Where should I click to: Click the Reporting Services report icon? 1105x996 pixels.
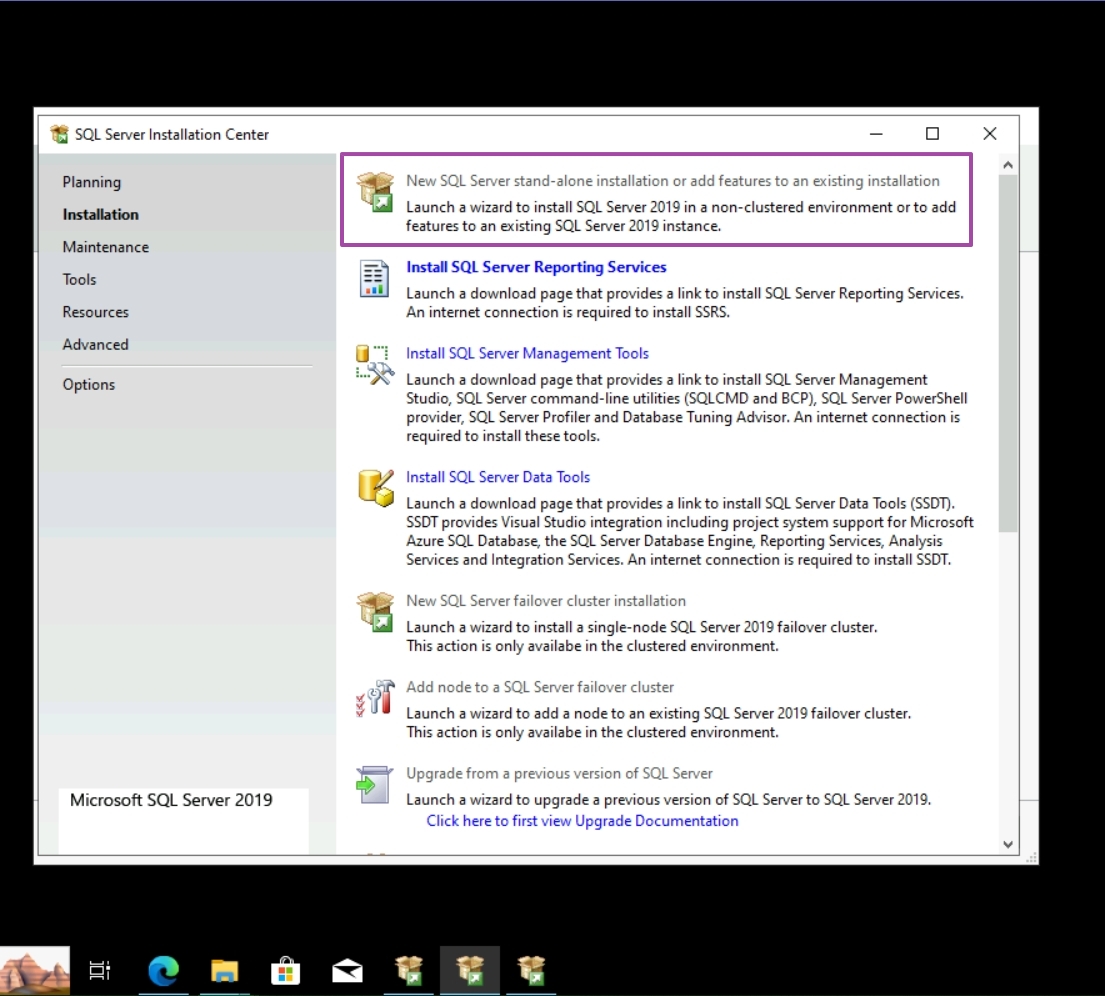click(x=374, y=278)
